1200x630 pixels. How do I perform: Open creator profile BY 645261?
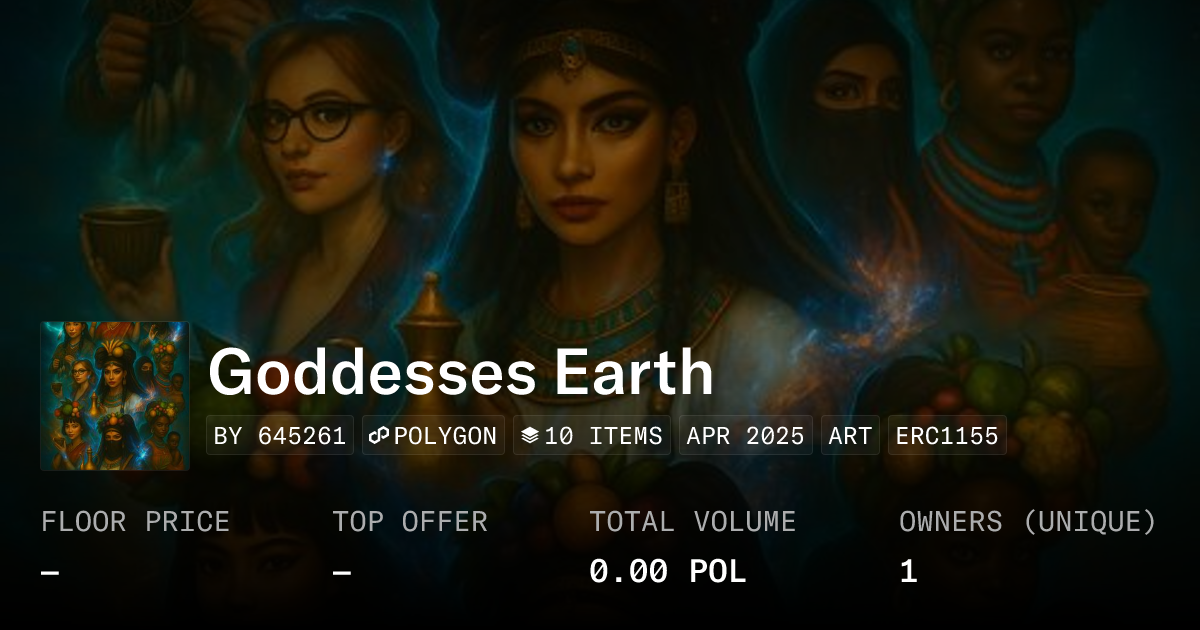pos(280,436)
